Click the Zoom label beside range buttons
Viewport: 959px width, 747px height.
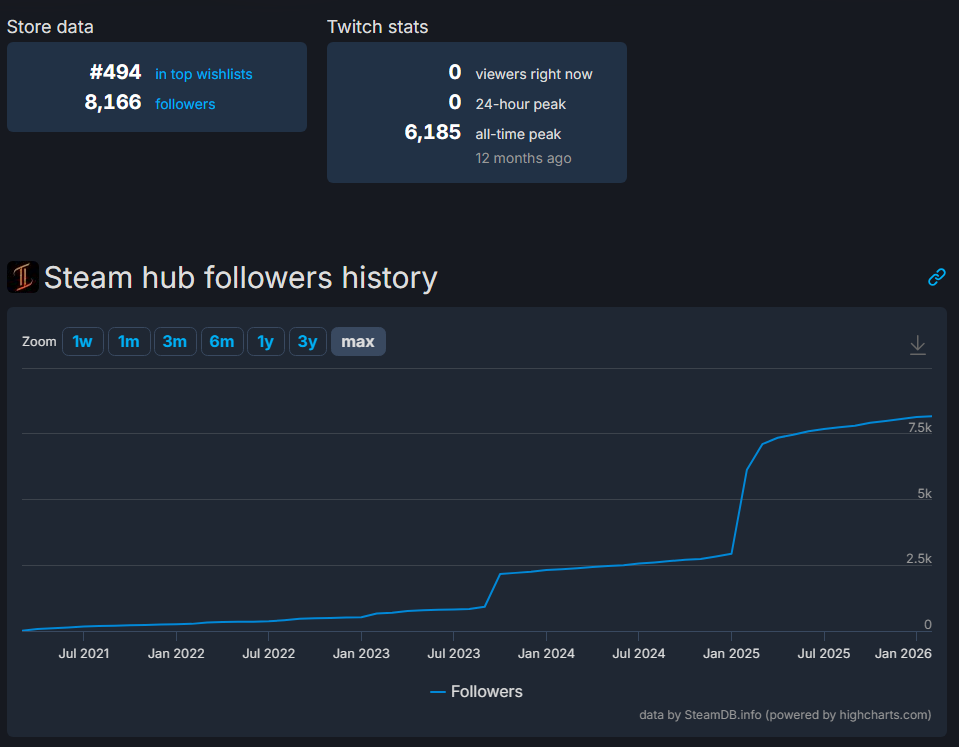click(39, 341)
